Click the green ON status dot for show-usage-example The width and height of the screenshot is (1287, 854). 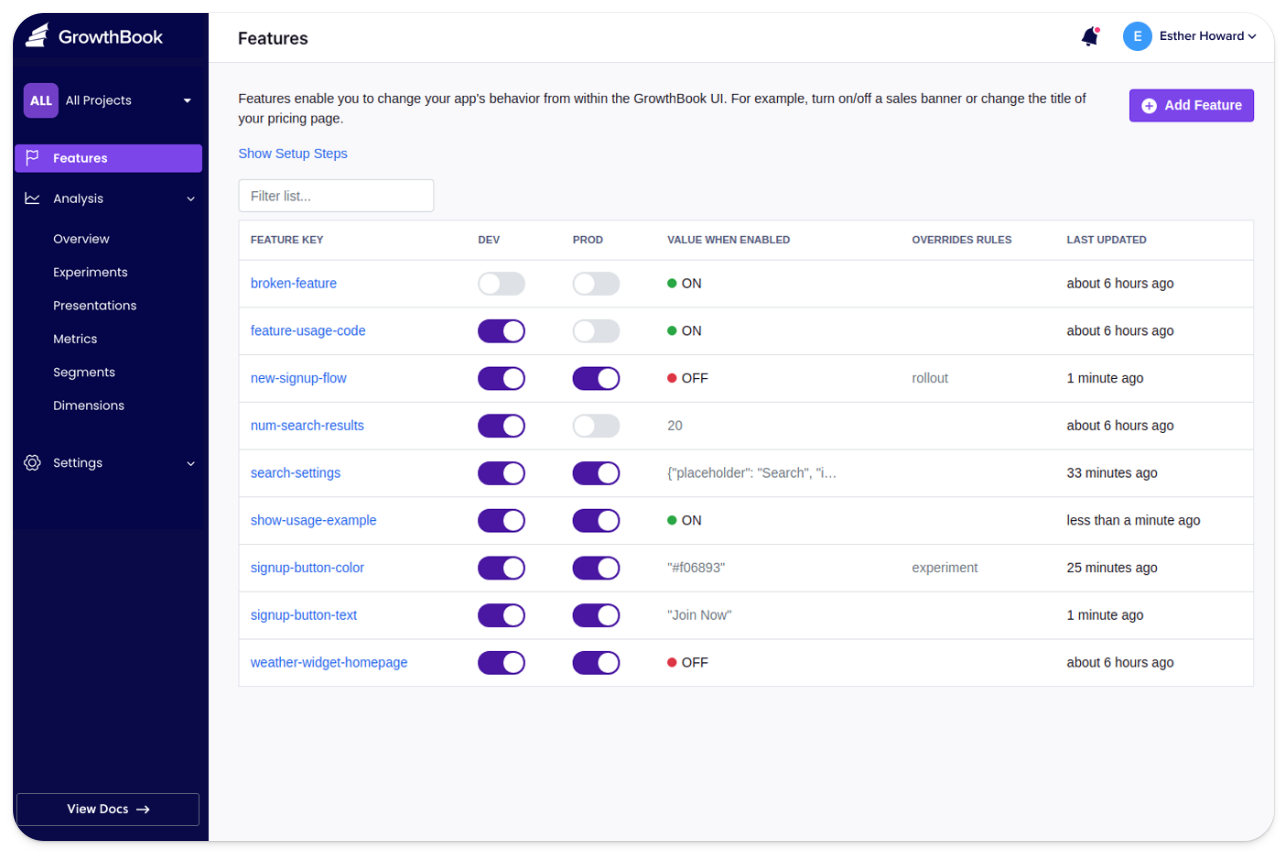674,520
